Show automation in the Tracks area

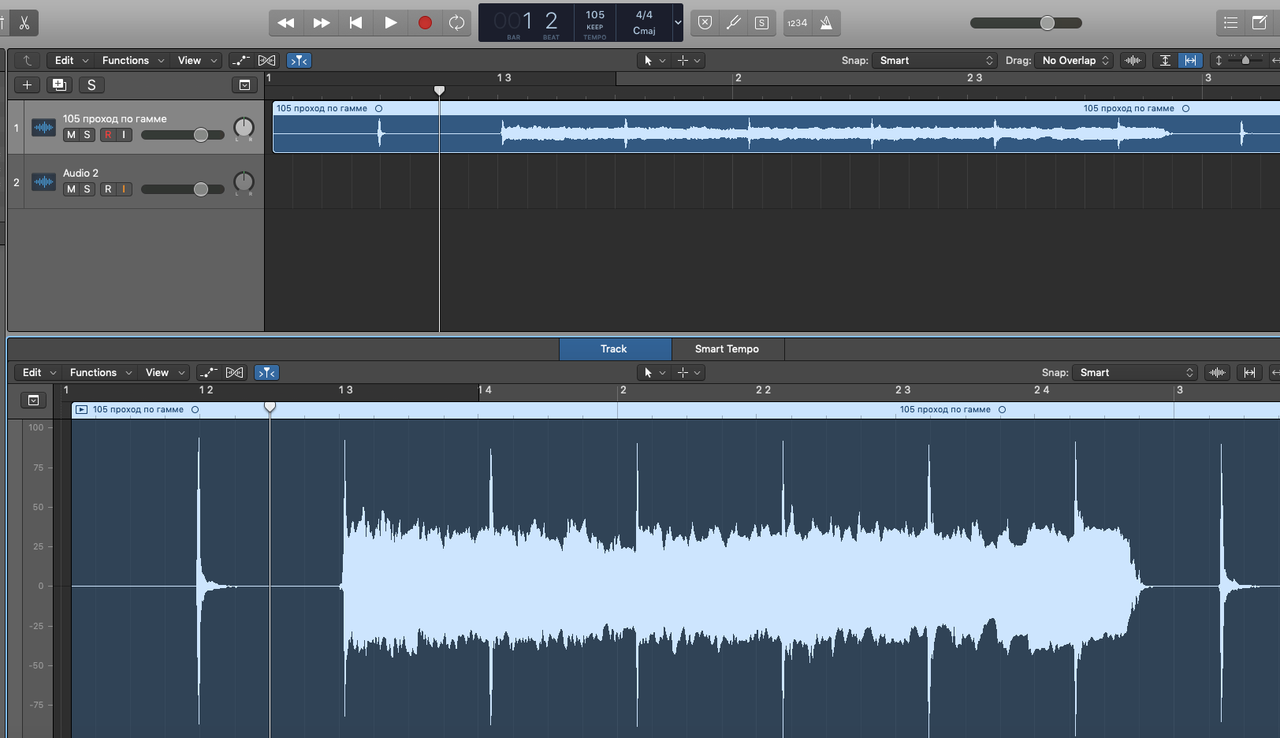point(240,60)
